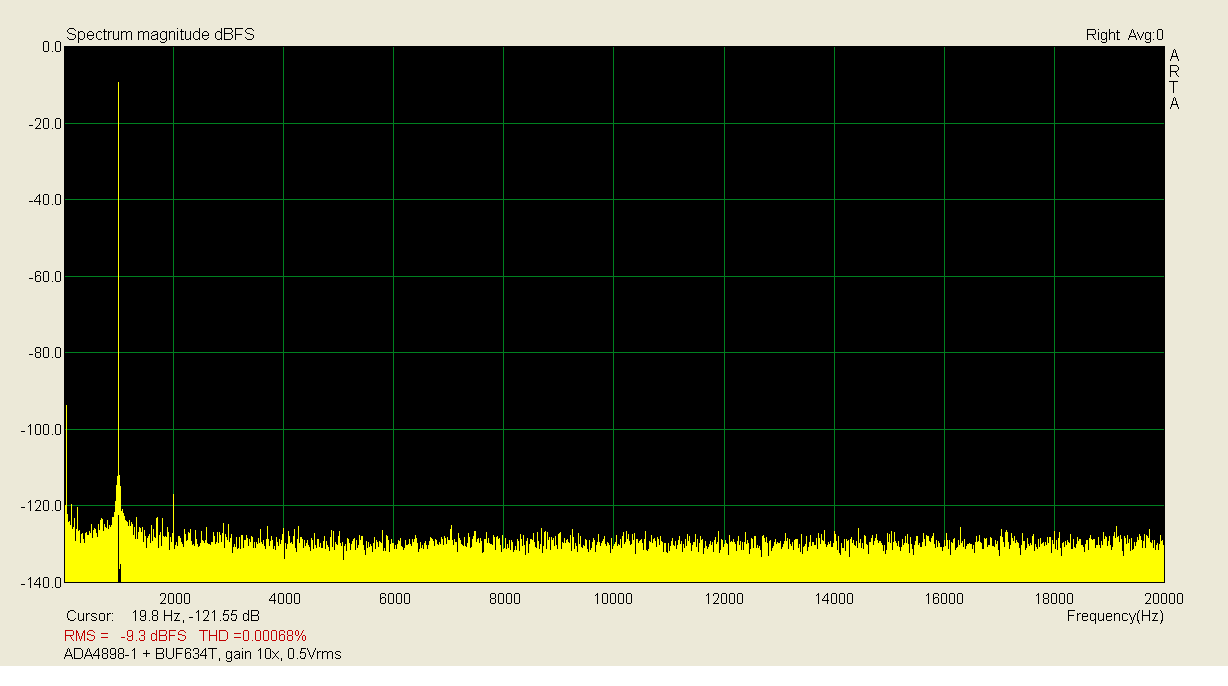Screen dimensions: 1228x686
Task: Click the 12000 Hz x-axis label
Action: [724, 599]
